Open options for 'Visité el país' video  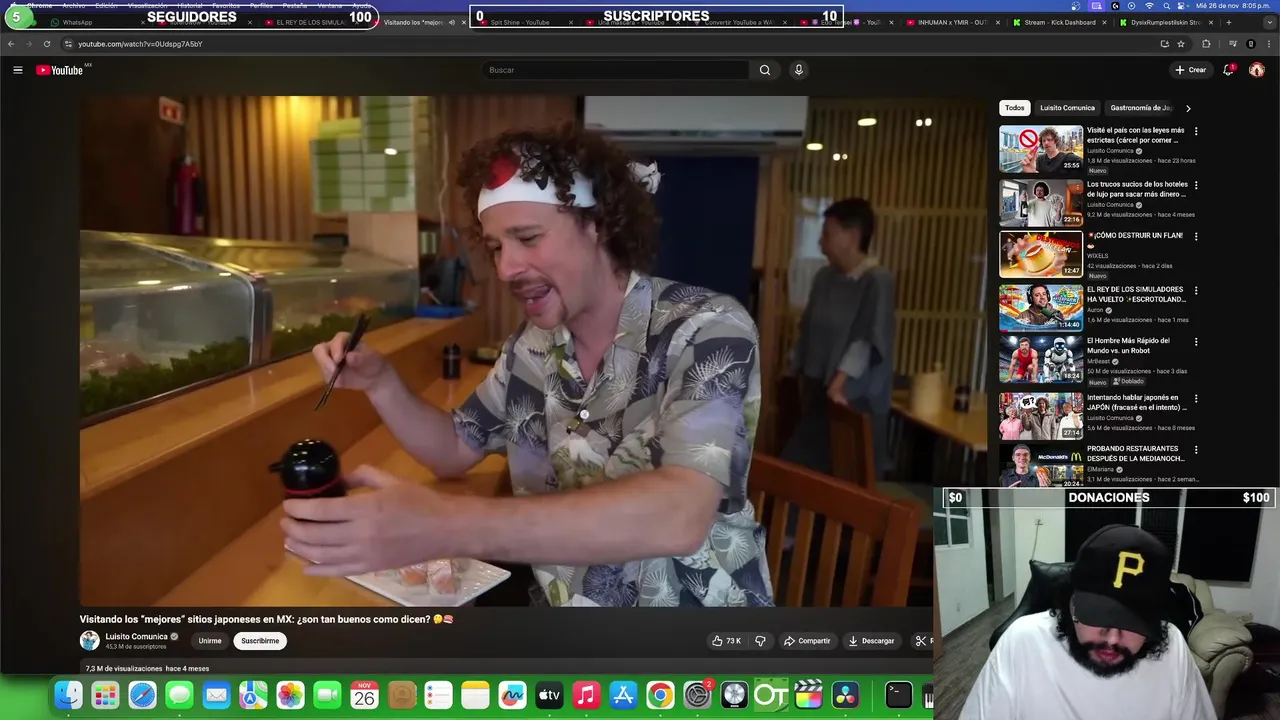tap(1196, 131)
